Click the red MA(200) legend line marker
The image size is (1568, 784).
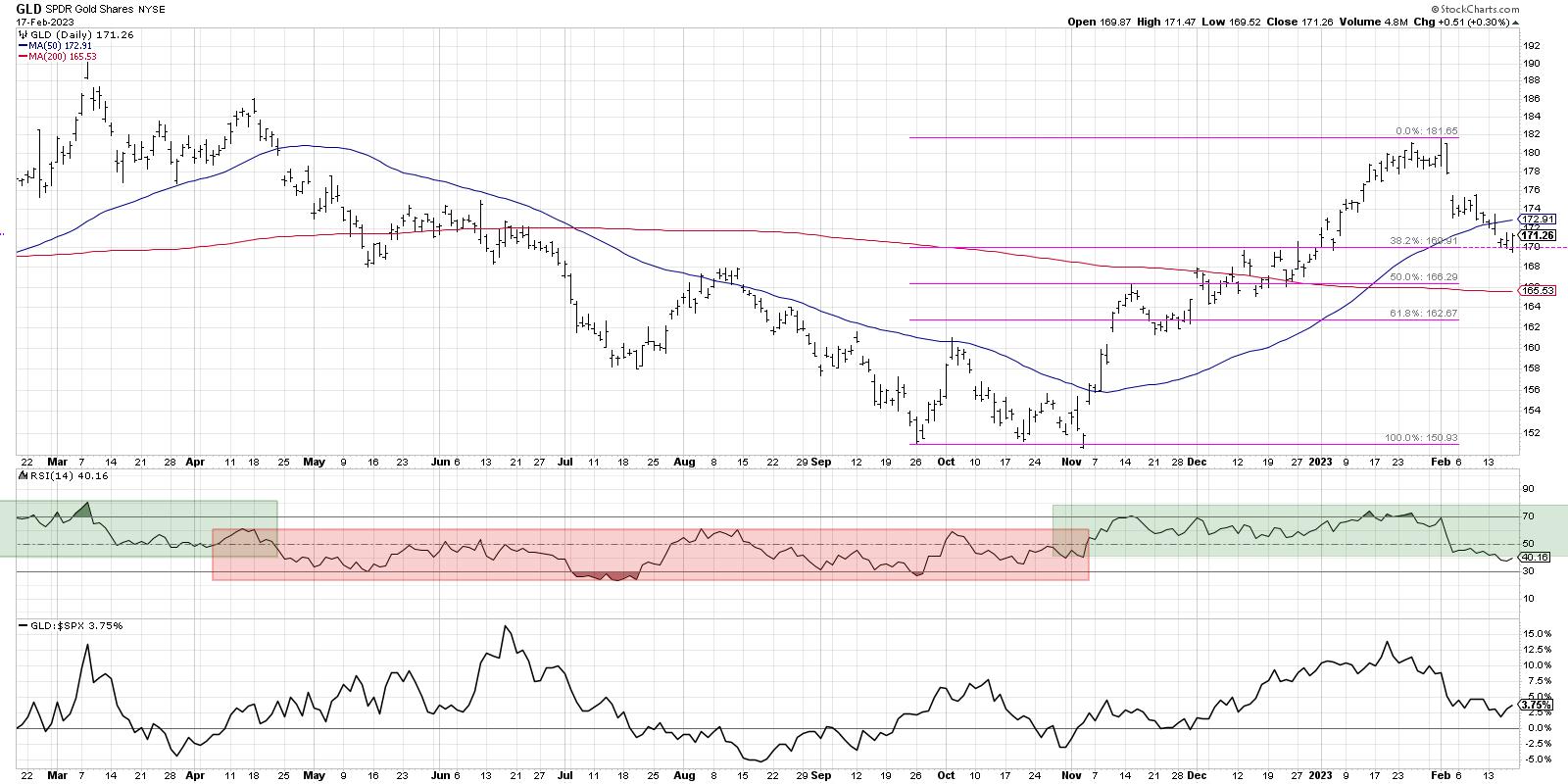pos(23,57)
